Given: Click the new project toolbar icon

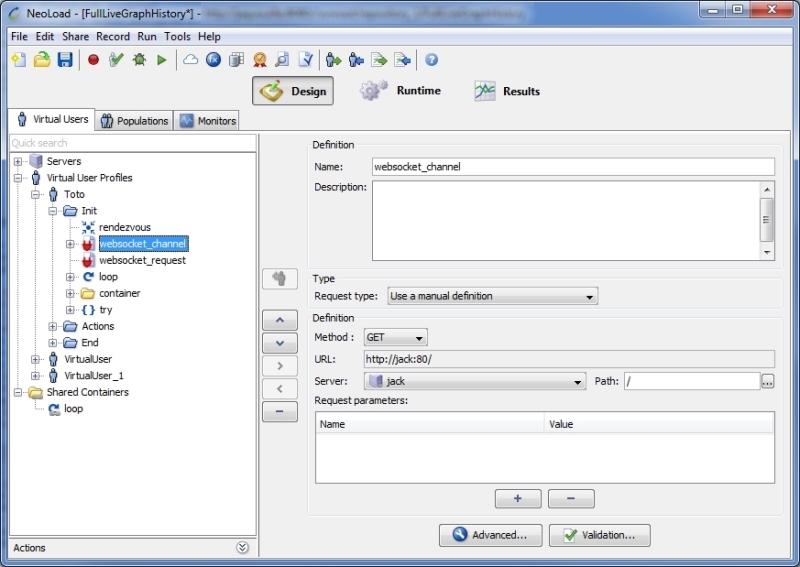Looking at the screenshot, I should (18, 60).
